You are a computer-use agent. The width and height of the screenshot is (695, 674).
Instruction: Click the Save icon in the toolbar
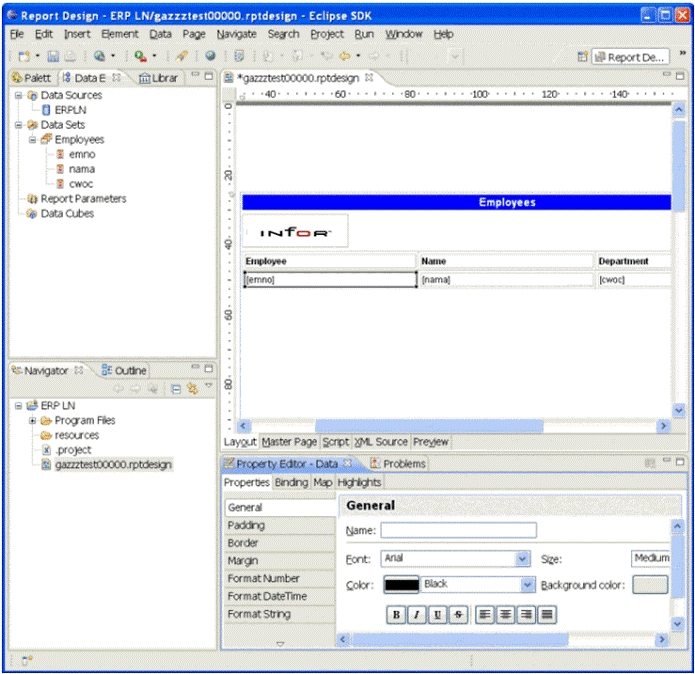[53, 57]
